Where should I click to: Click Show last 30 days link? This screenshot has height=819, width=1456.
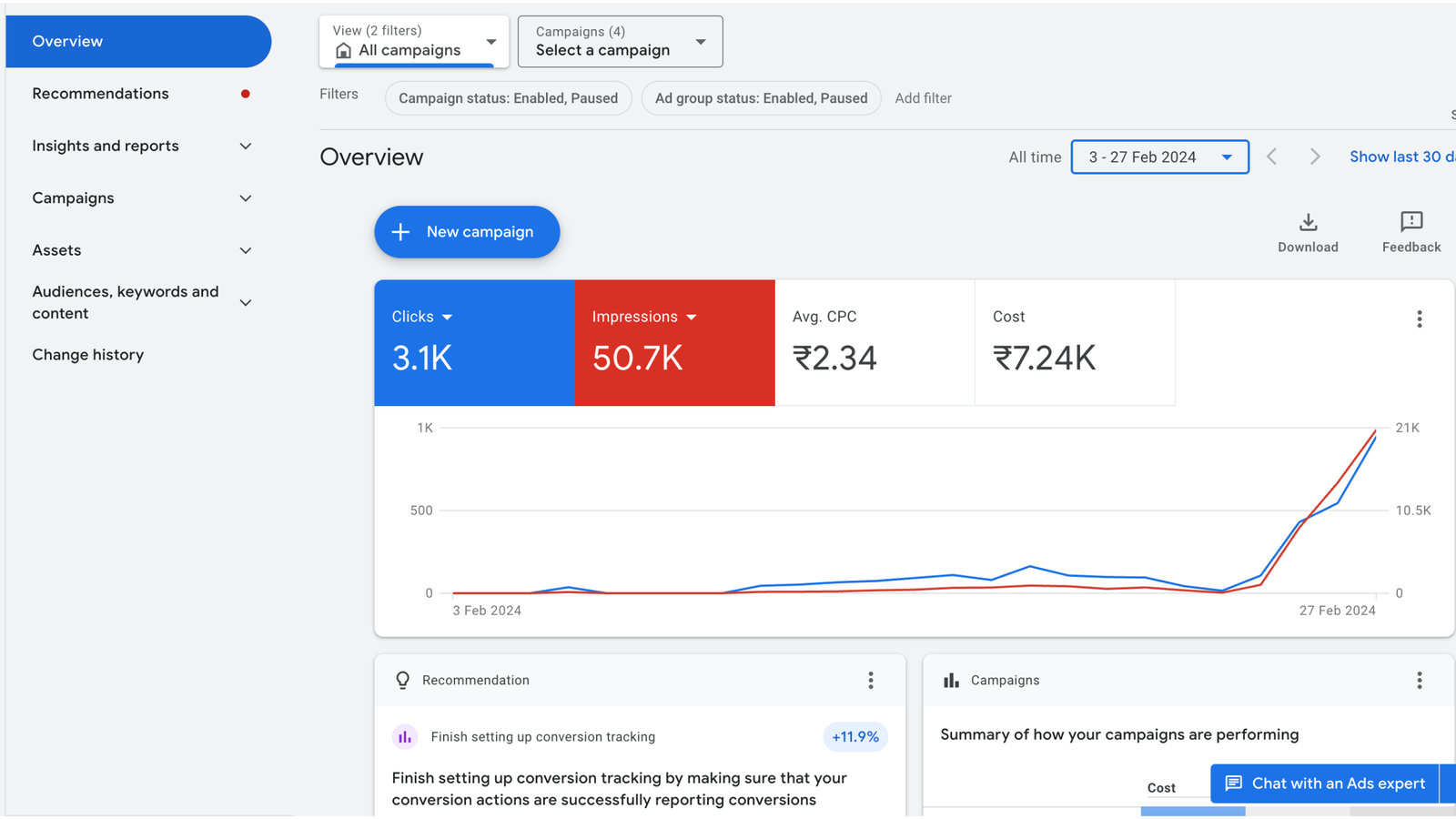click(1400, 157)
